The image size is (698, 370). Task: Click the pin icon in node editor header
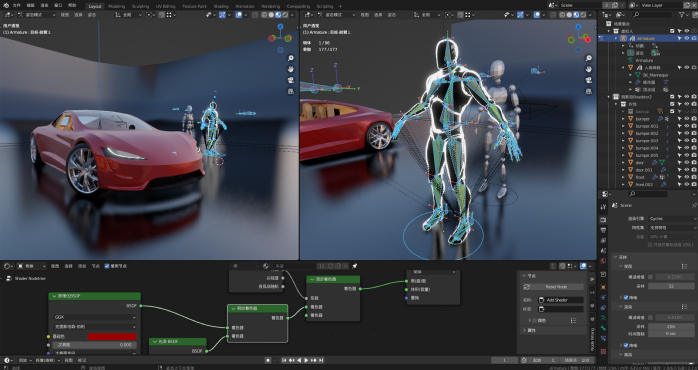click(355, 266)
